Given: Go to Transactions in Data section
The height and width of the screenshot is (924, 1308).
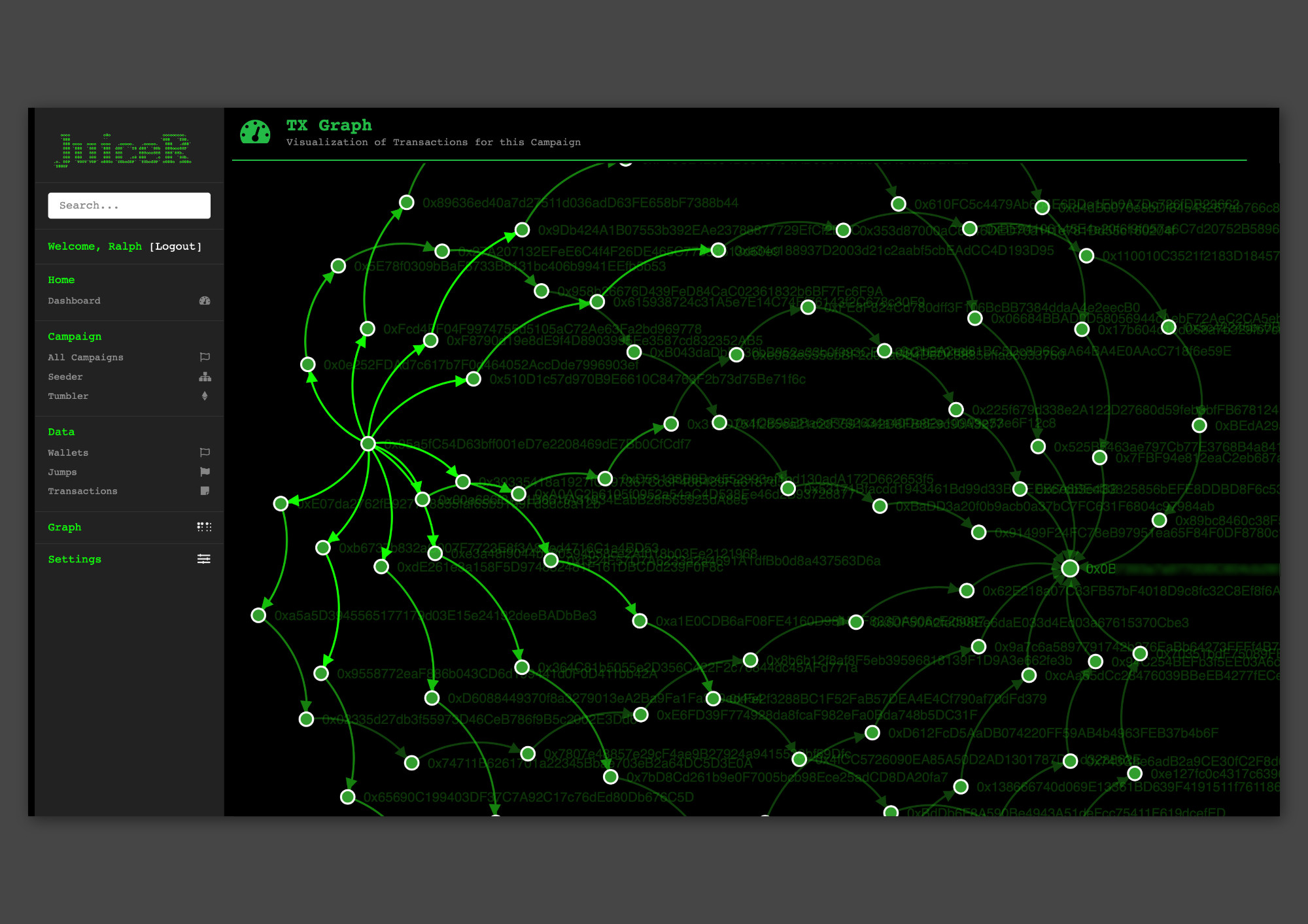Looking at the screenshot, I should [x=82, y=491].
